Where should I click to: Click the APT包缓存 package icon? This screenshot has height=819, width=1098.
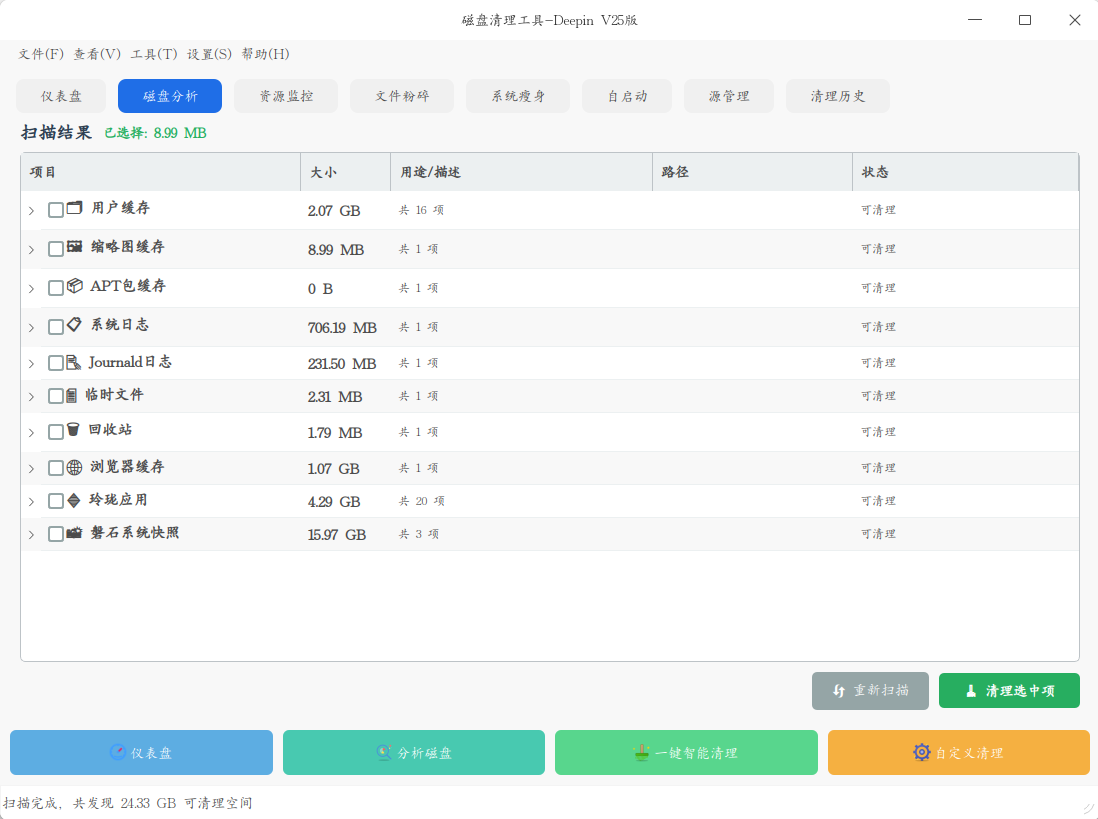tap(74, 286)
